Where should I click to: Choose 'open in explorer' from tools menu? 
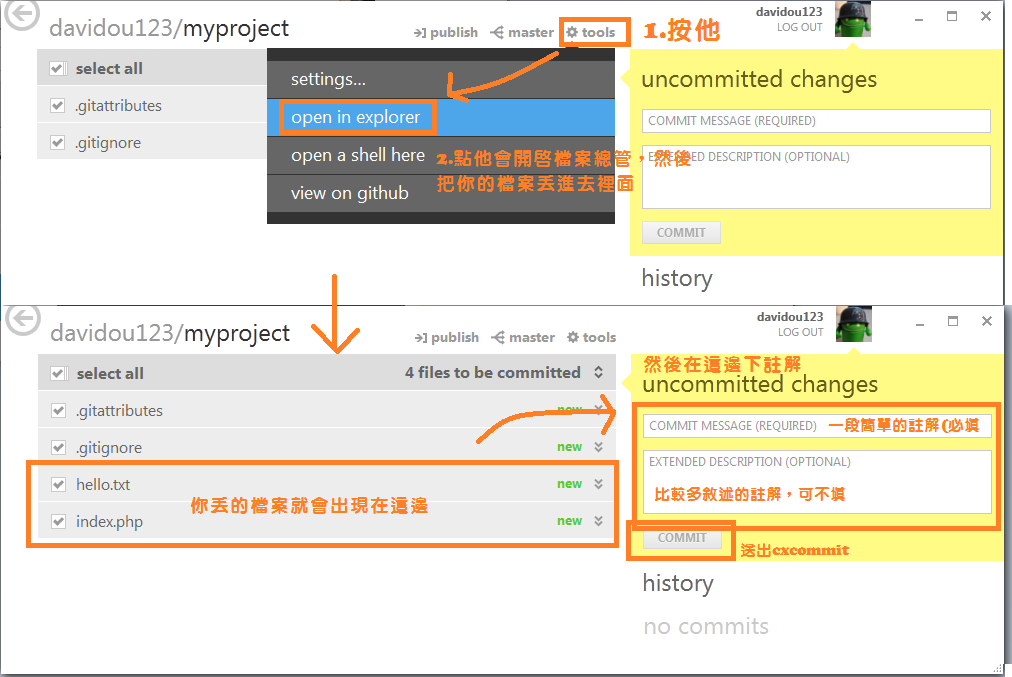(356, 118)
